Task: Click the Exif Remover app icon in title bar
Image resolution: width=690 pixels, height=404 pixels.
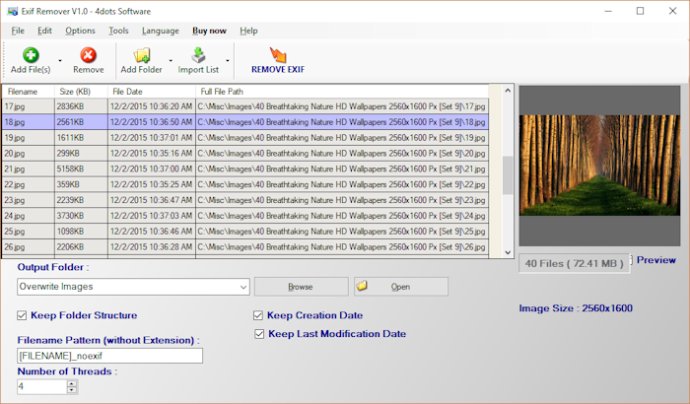Action: 12,11
